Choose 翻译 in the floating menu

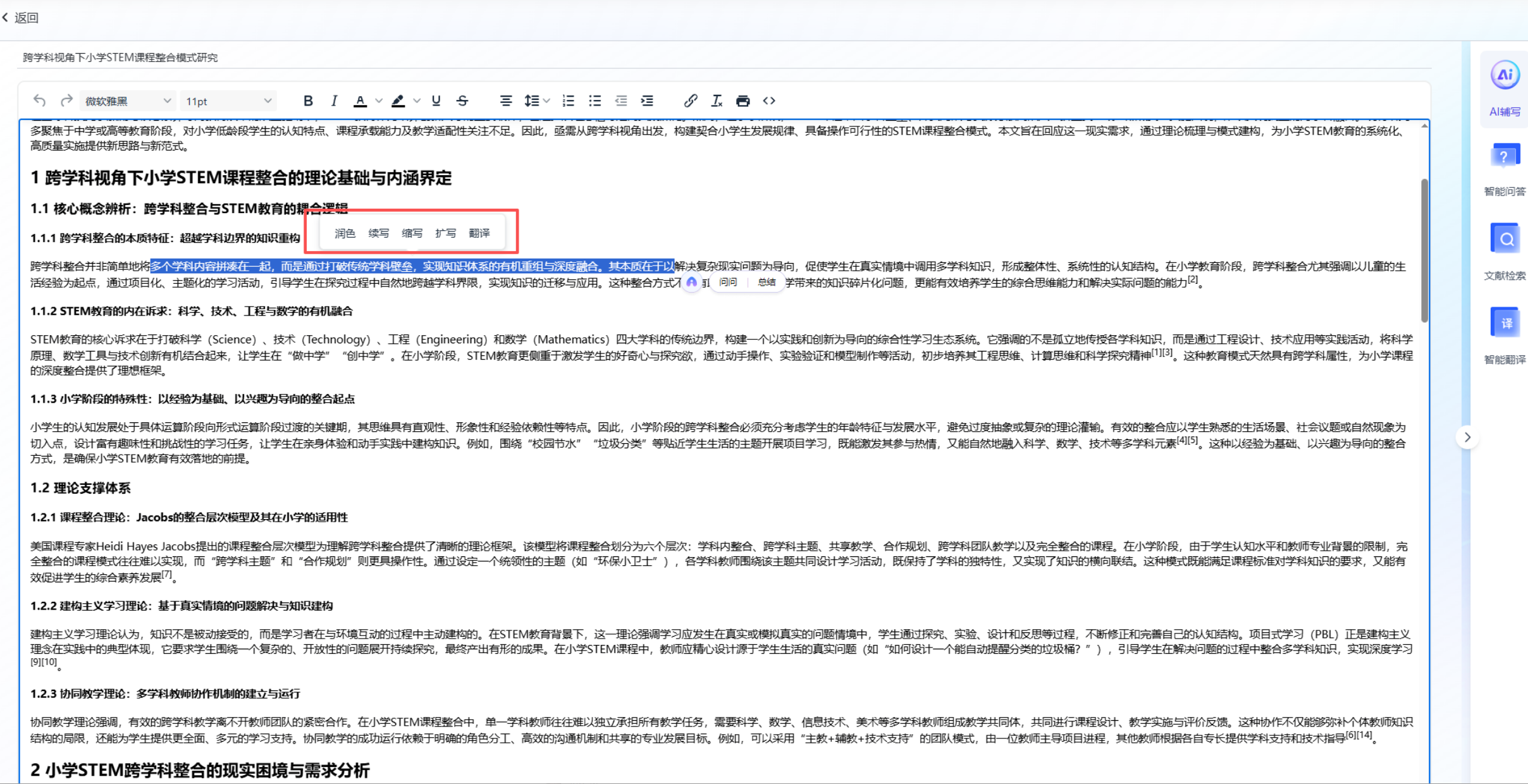(x=479, y=233)
